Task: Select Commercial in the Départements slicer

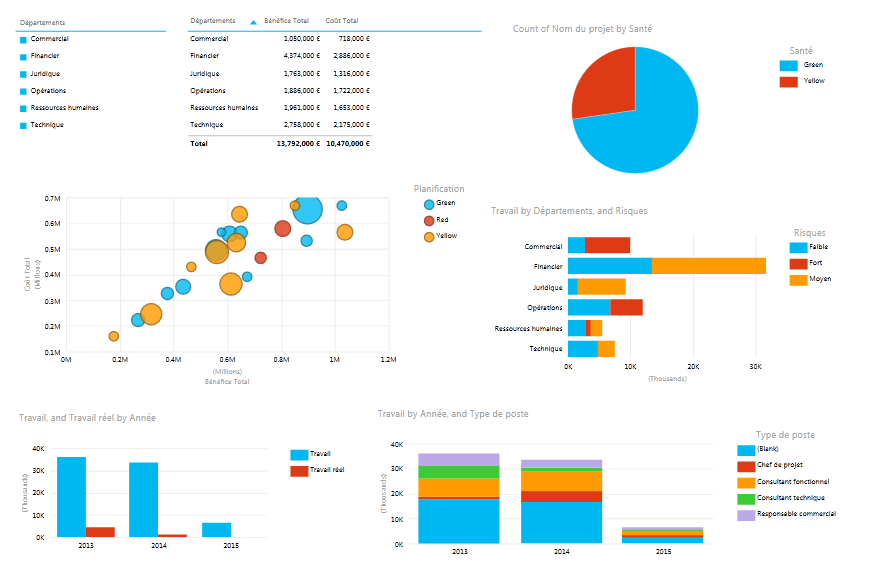Action: [49, 39]
